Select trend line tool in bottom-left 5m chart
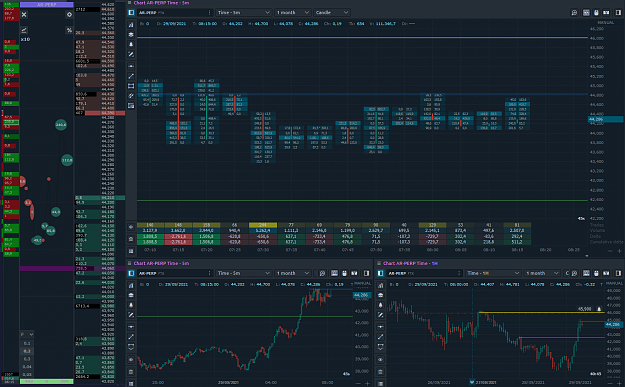 point(131,337)
